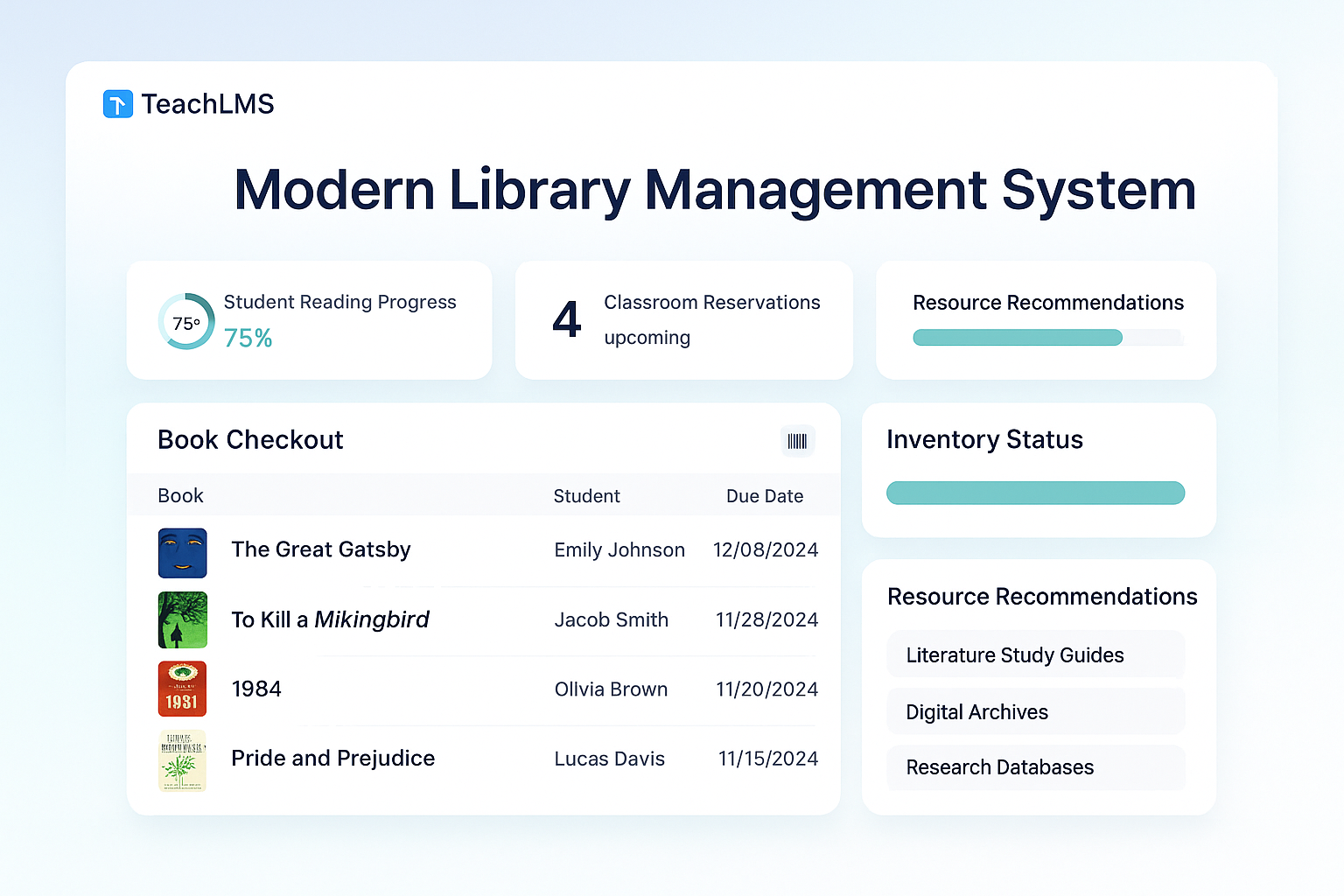Click the To Kill a Mikingbird cover icon
The height and width of the screenshot is (896, 1344).
coord(182,620)
